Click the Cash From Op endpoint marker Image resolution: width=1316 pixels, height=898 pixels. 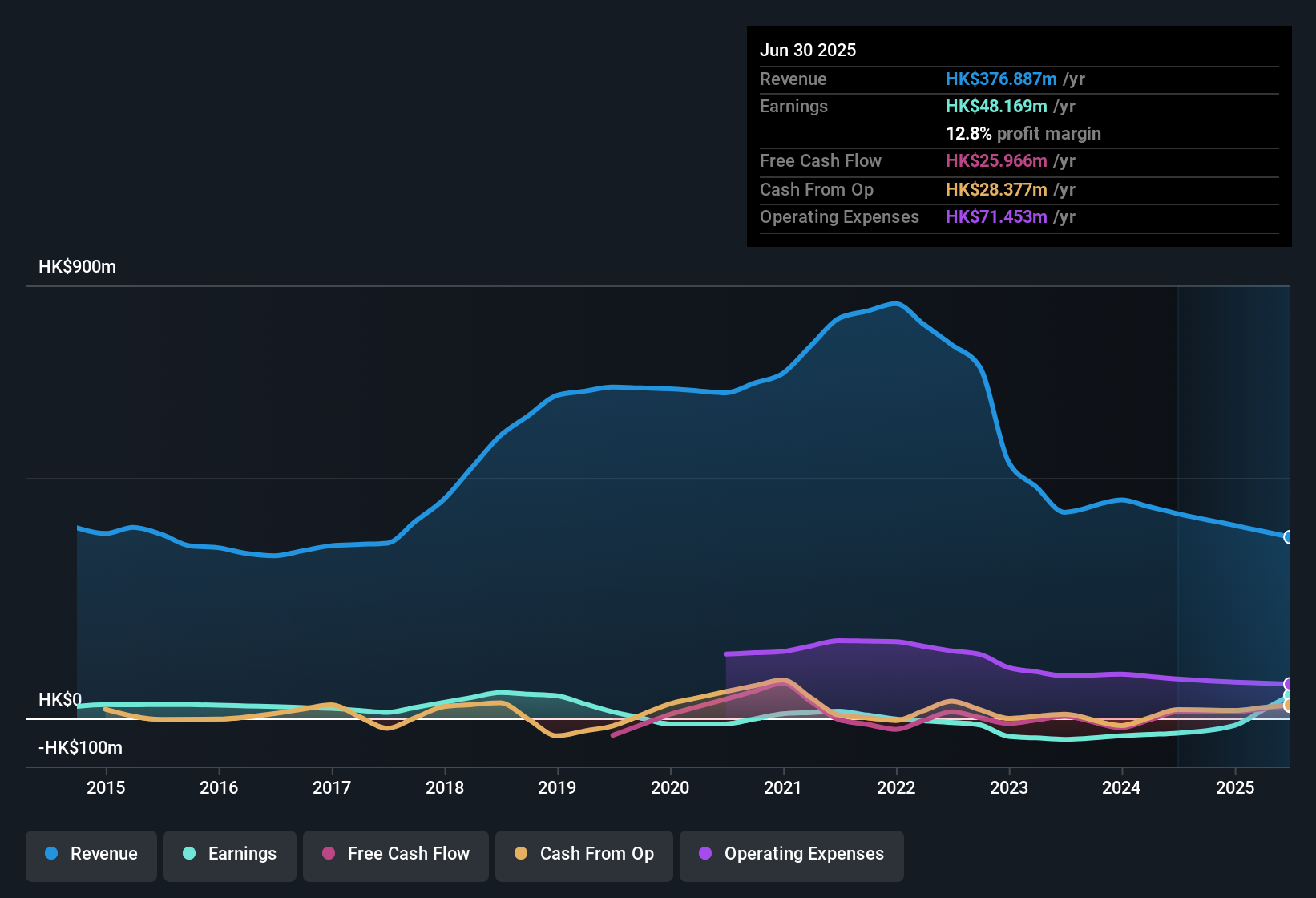pos(1289,706)
